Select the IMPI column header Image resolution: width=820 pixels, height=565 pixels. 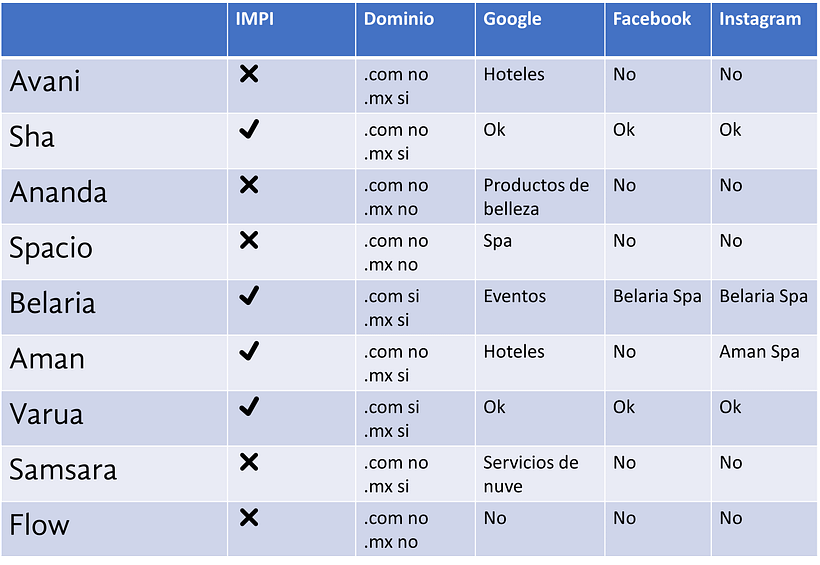point(291,29)
